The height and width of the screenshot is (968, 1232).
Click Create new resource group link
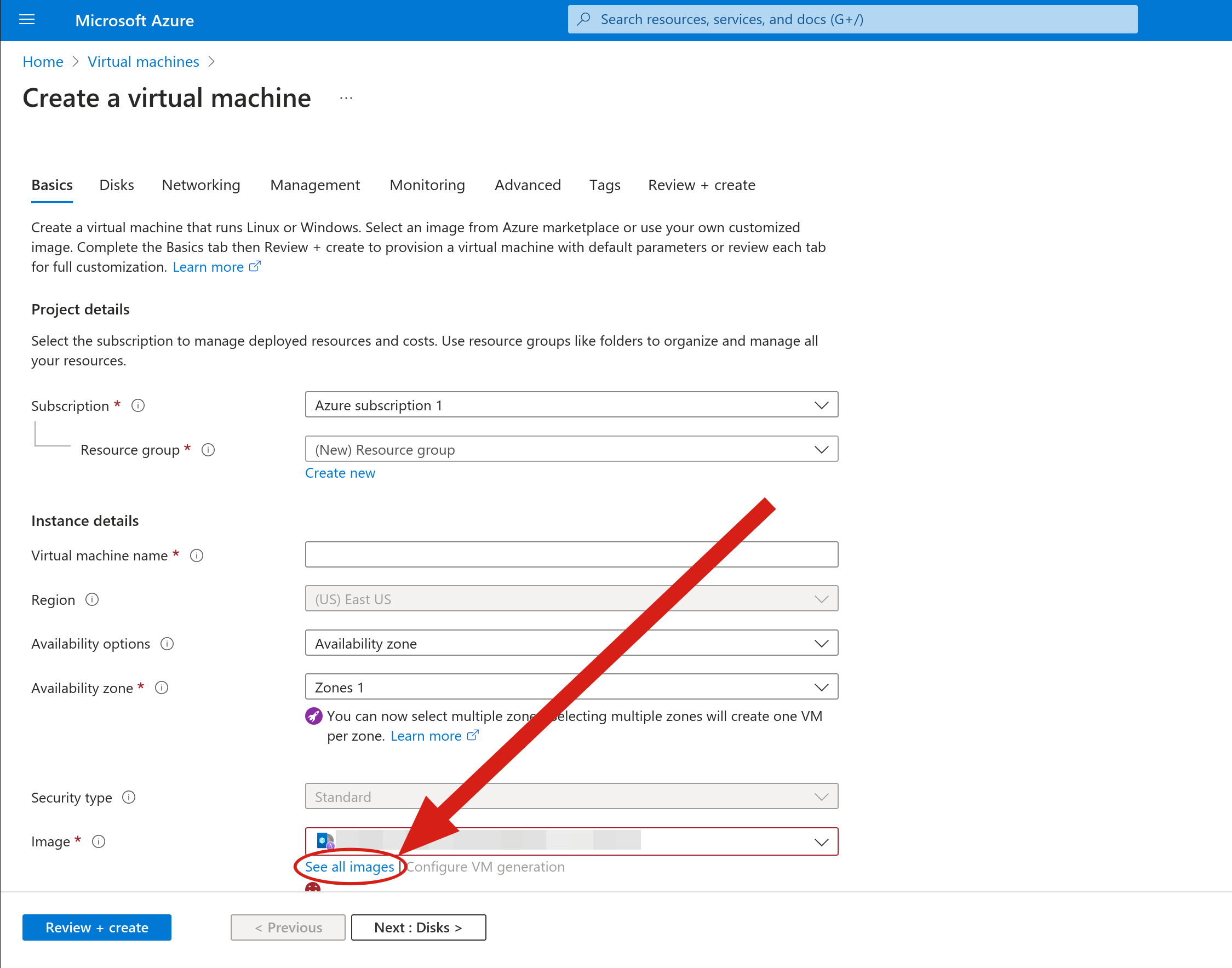click(340, 473)
